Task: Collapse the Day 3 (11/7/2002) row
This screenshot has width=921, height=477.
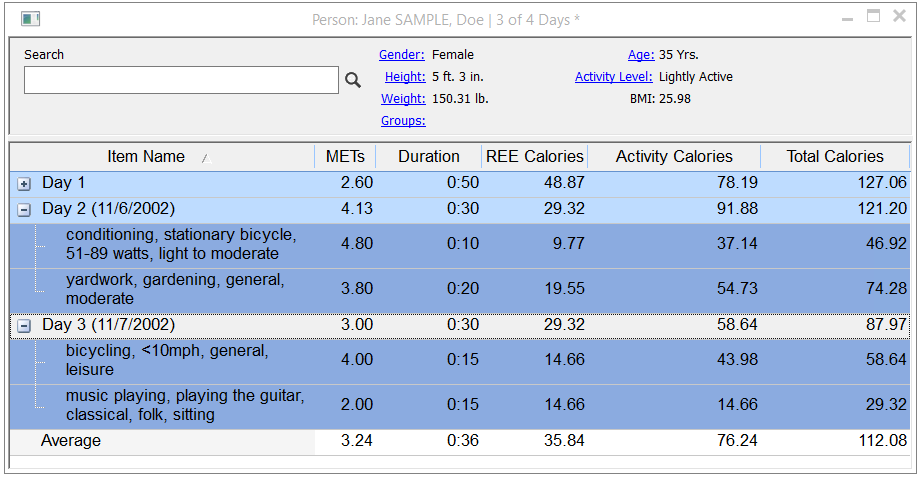Action: click(x=24, y=327)
